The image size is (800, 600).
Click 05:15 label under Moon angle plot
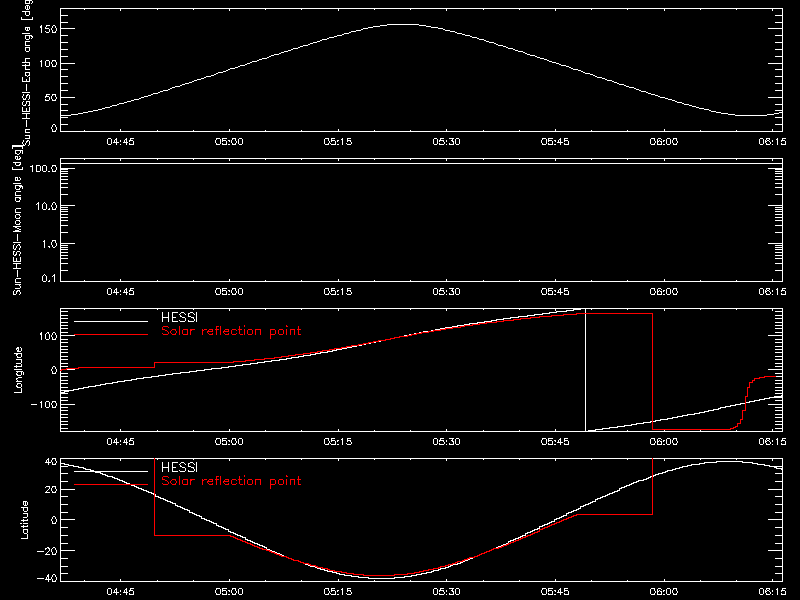338,292
